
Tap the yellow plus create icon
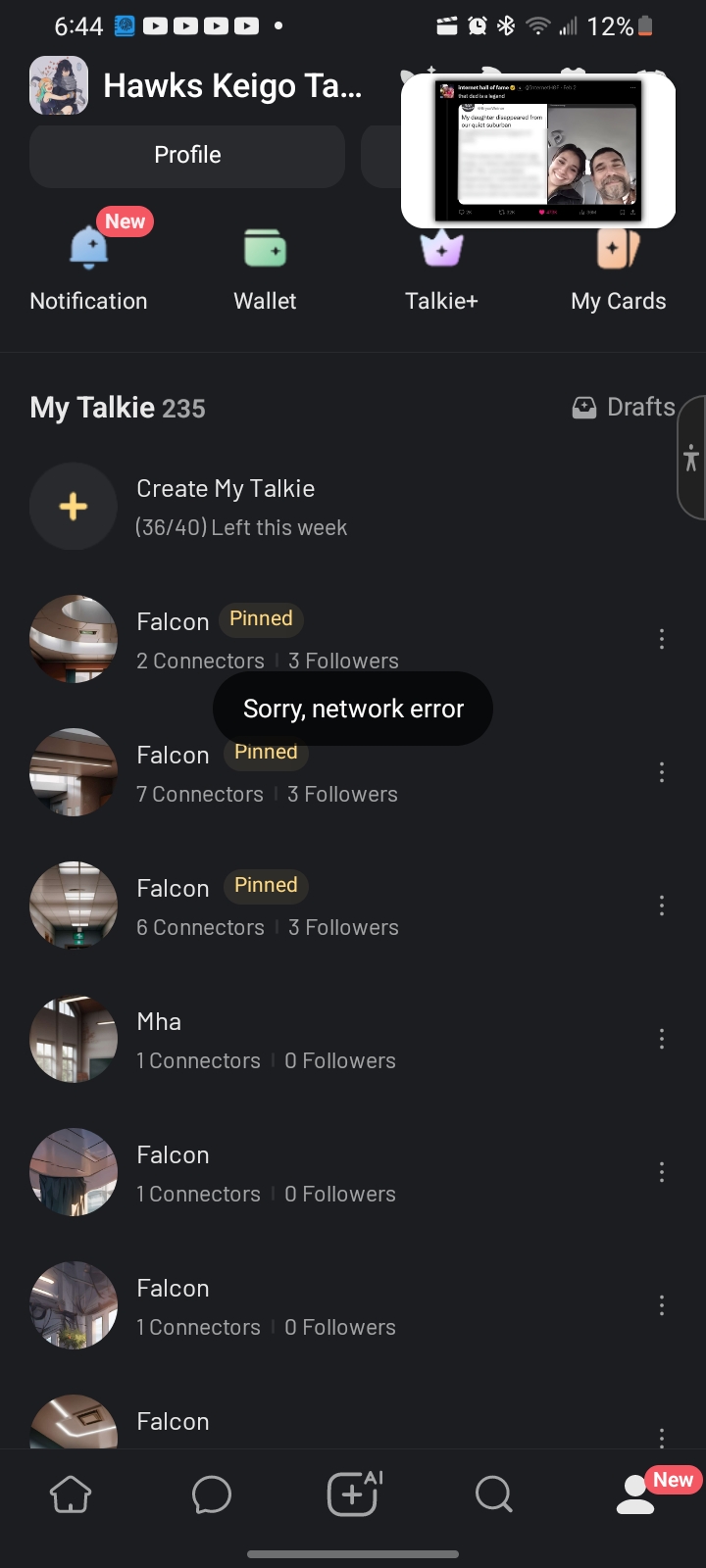tap(74, 507)
